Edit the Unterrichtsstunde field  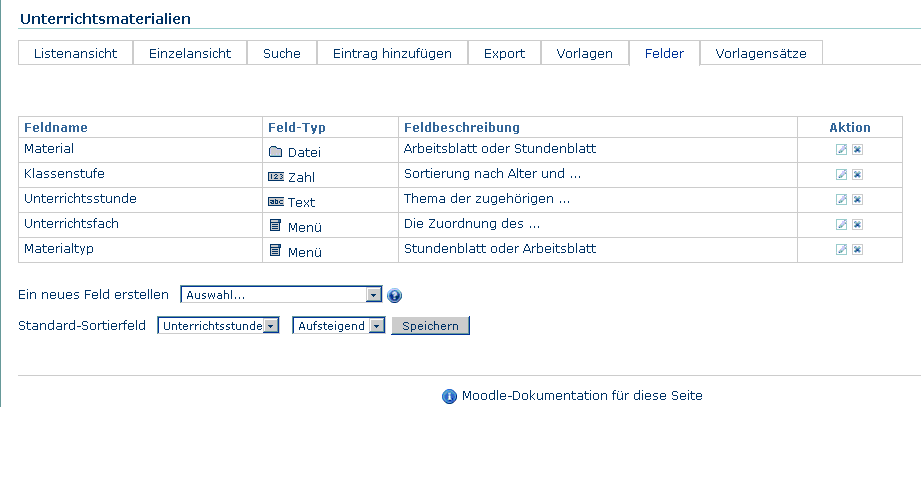pos(841,200)
